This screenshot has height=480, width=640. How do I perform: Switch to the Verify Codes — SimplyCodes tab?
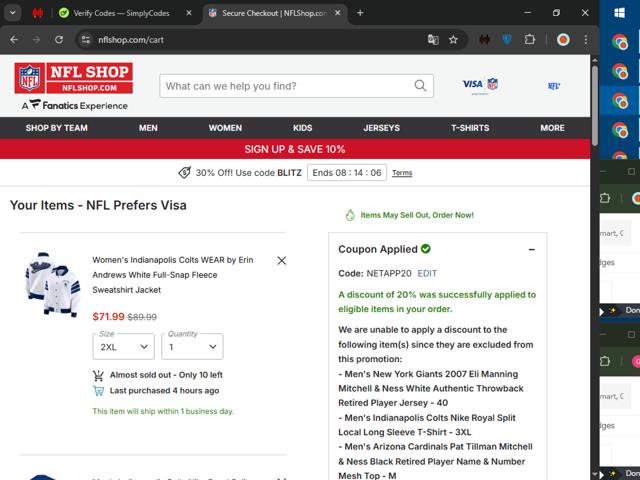(x=121, y=13)
